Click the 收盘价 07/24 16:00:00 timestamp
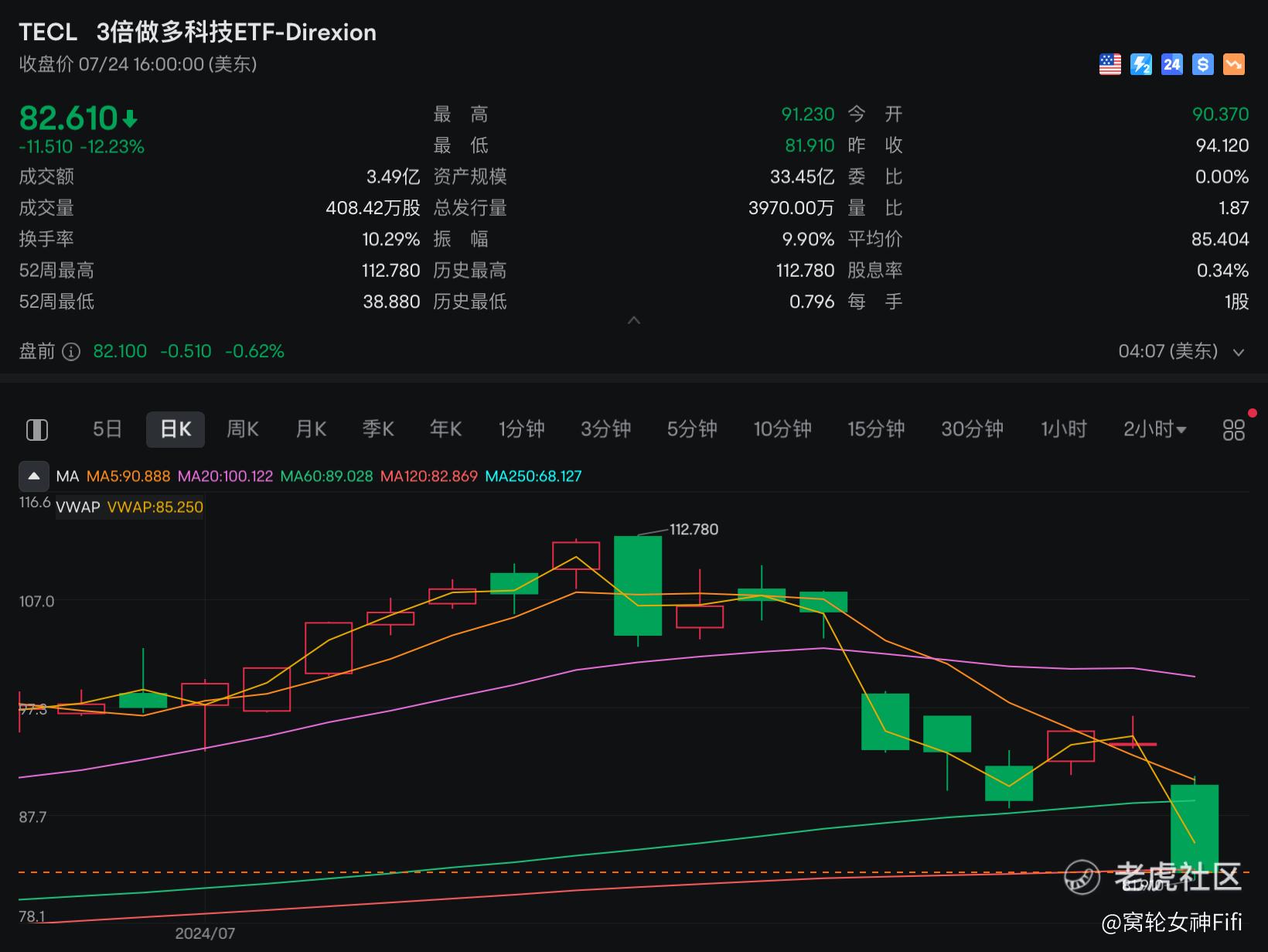Viewport: 1268px width, 952px height. [x=138, y=64]
